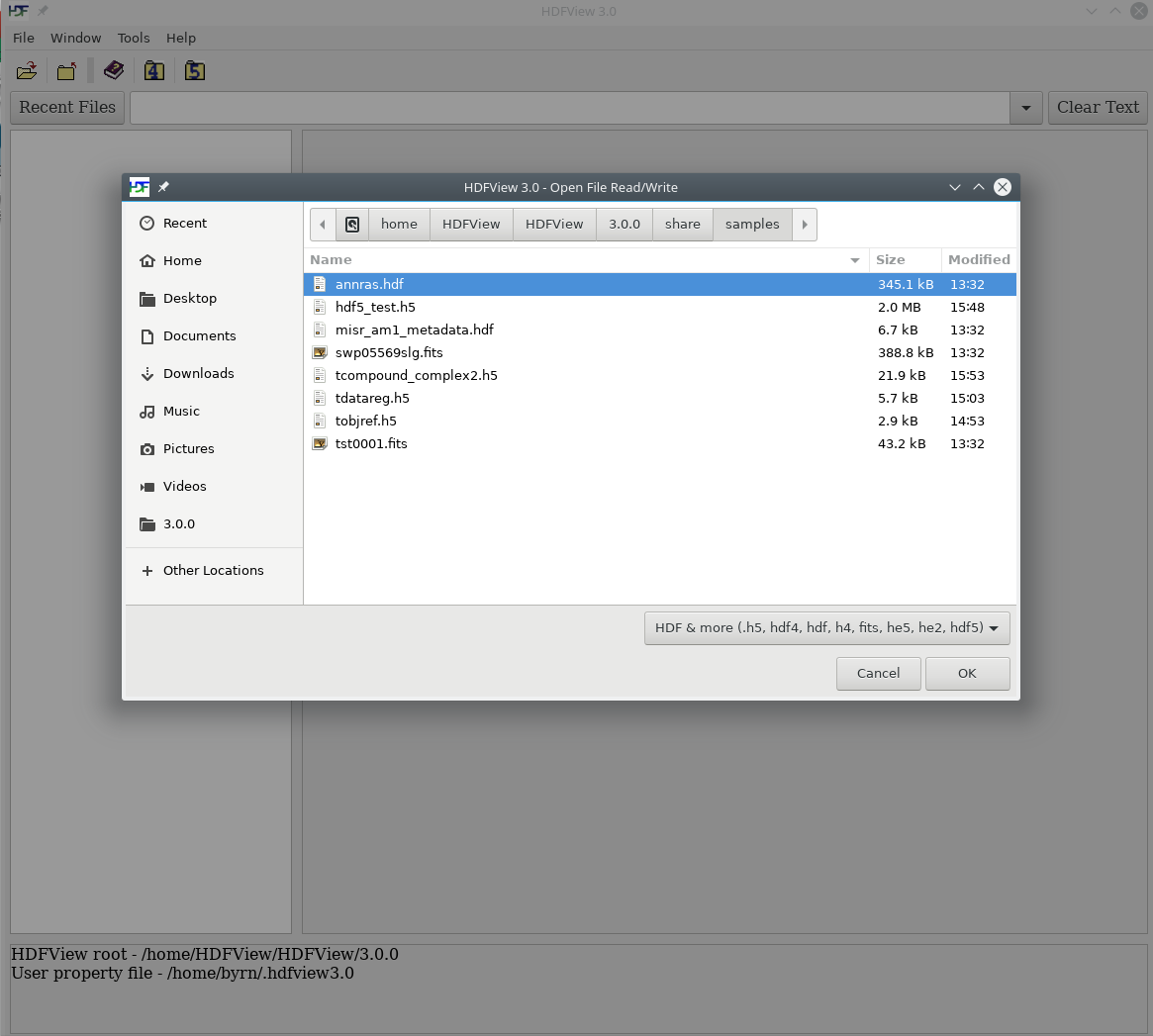Open Downloads location in sidebar
Screen dimensions: 1153x1036
[214, 373]
